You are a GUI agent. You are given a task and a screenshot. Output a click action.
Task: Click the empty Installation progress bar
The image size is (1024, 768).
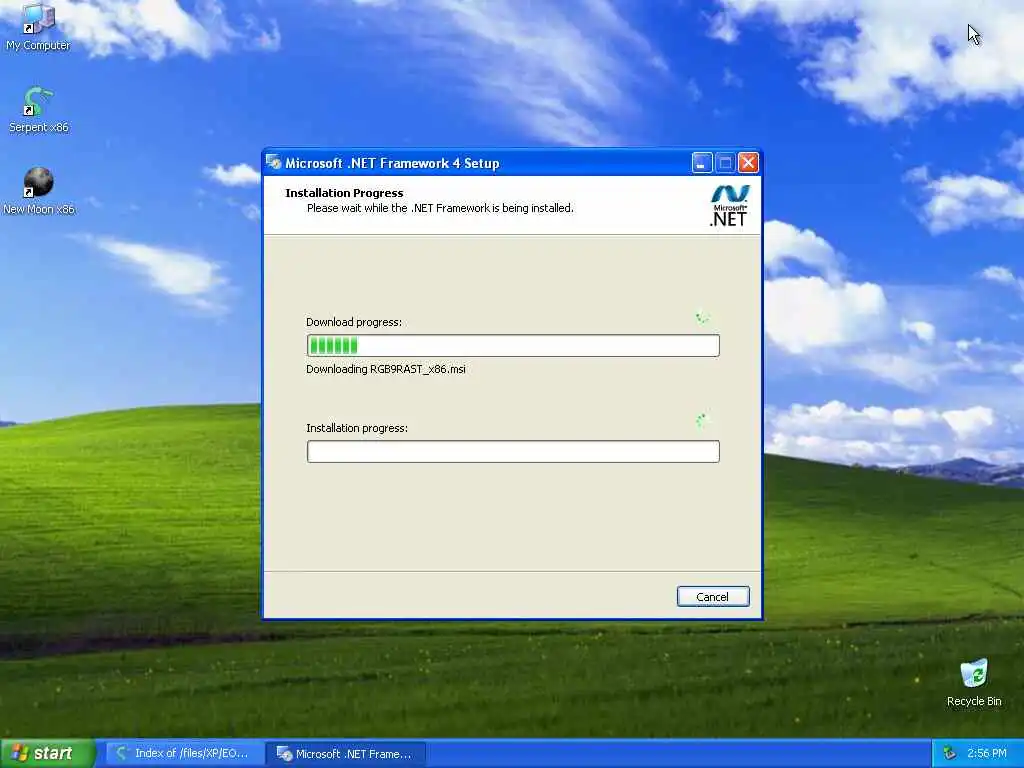[x=513, y=451]
